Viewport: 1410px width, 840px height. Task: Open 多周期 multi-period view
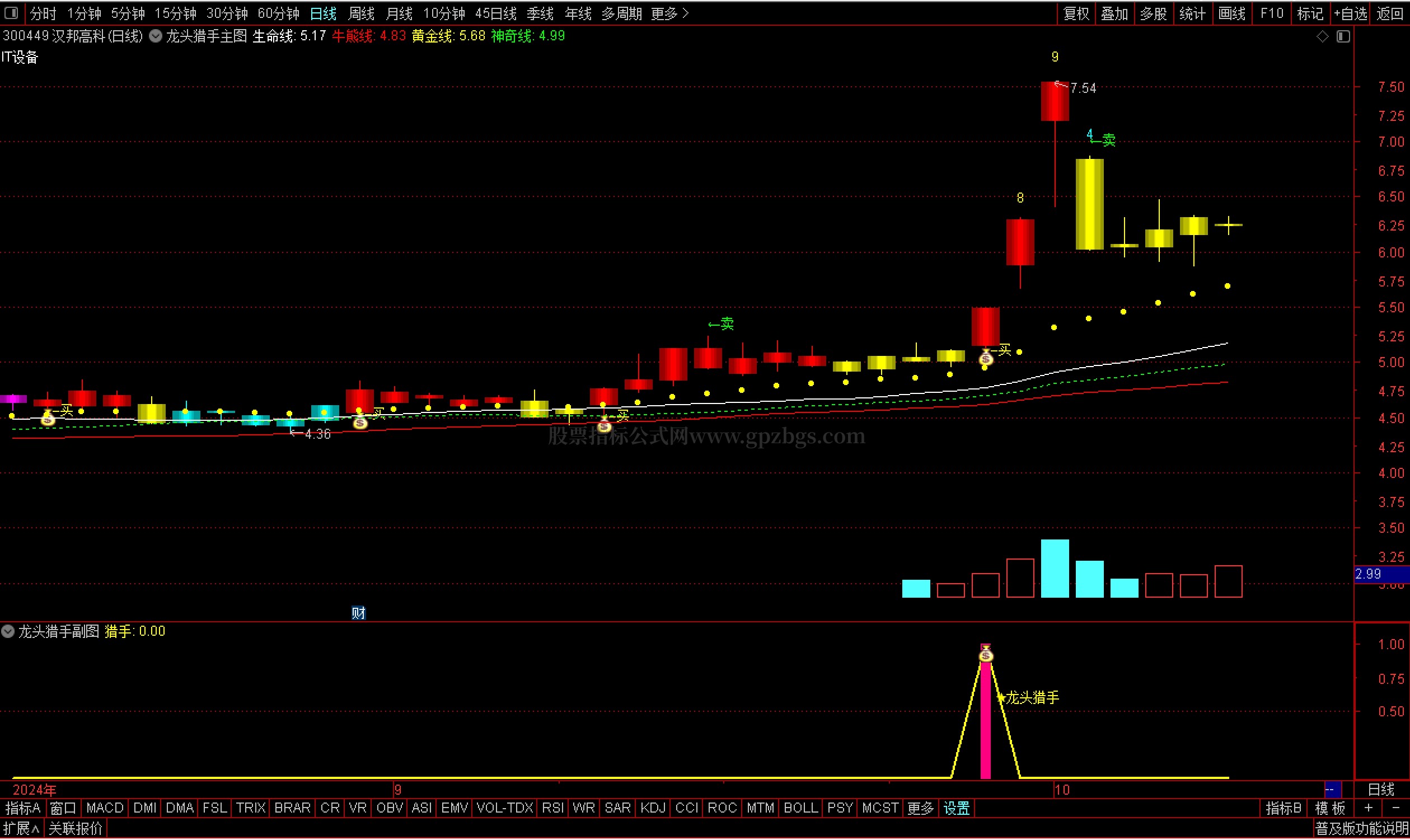click(x=621, y=13)
